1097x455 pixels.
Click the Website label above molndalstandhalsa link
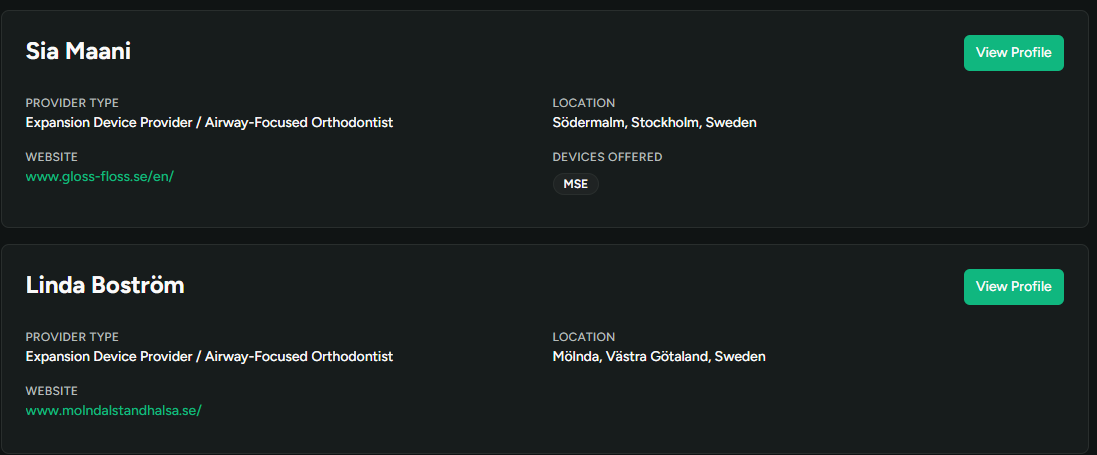point(51,391)
